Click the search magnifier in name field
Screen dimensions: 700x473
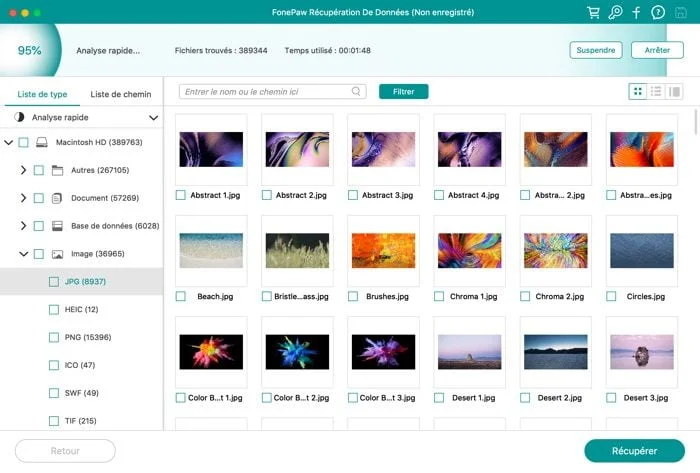click(x=356, y=91)
